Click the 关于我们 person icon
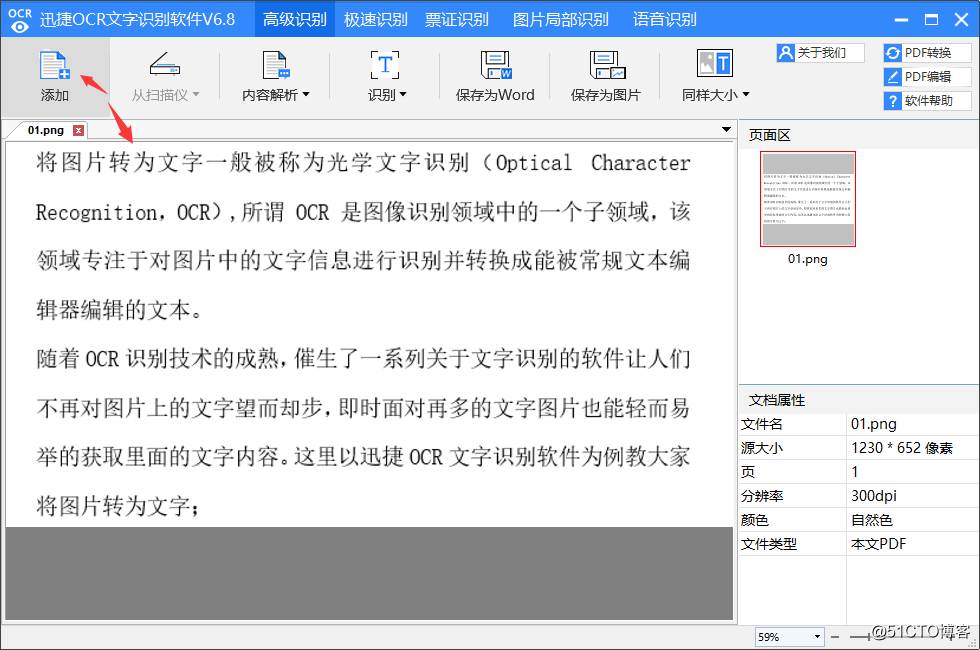Image resolution: width=980 pixels, height=650 pixels. [x=786, y=52]
